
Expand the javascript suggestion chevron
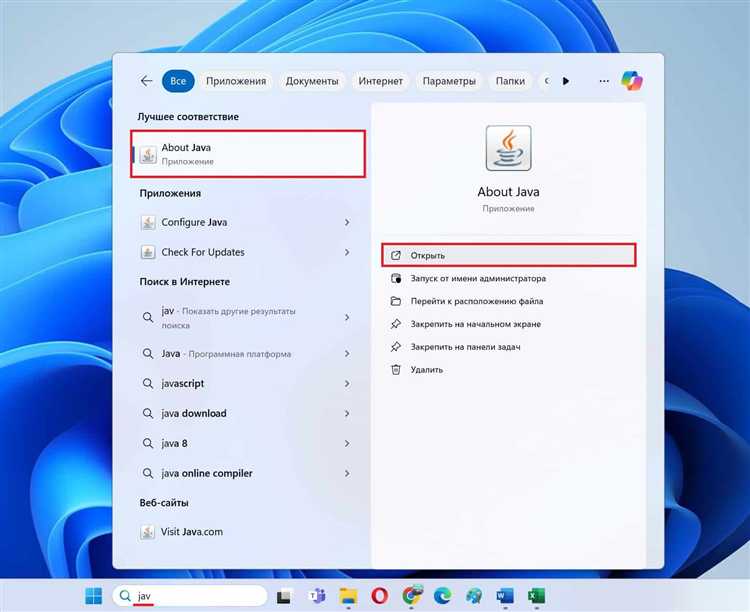(347, 383)
